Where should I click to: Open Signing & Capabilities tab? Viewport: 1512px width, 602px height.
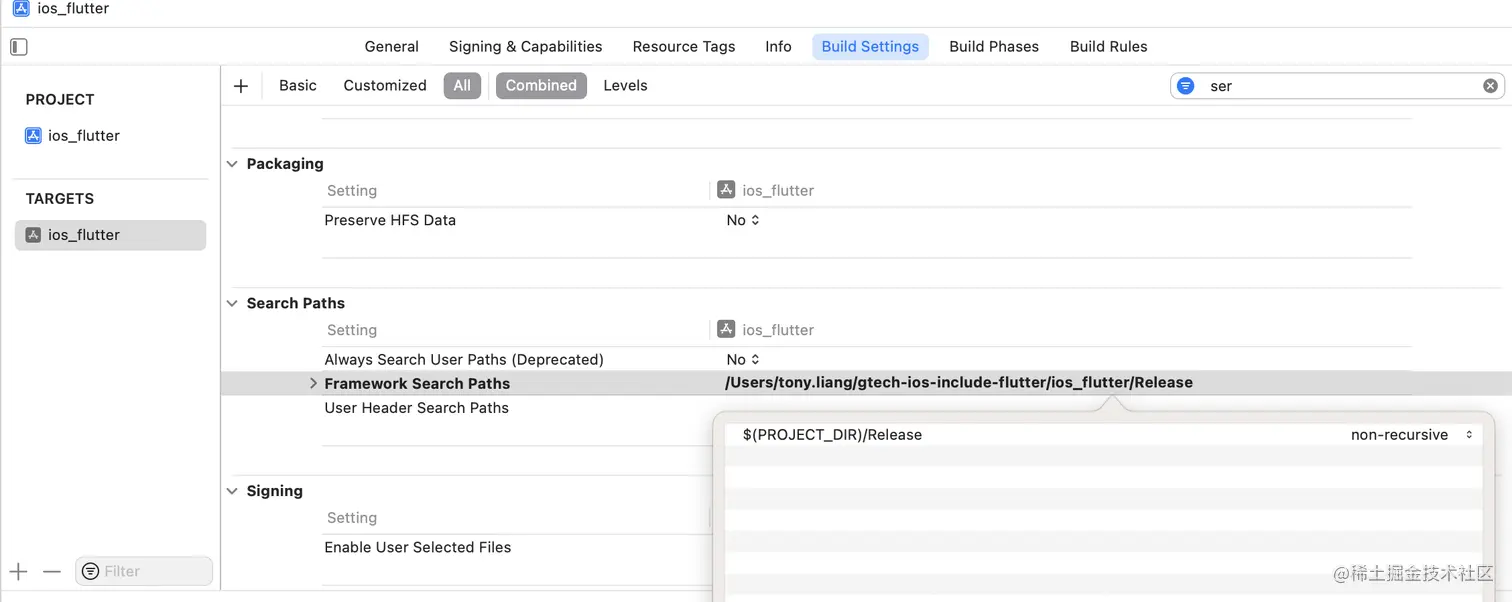pos(525,47)
